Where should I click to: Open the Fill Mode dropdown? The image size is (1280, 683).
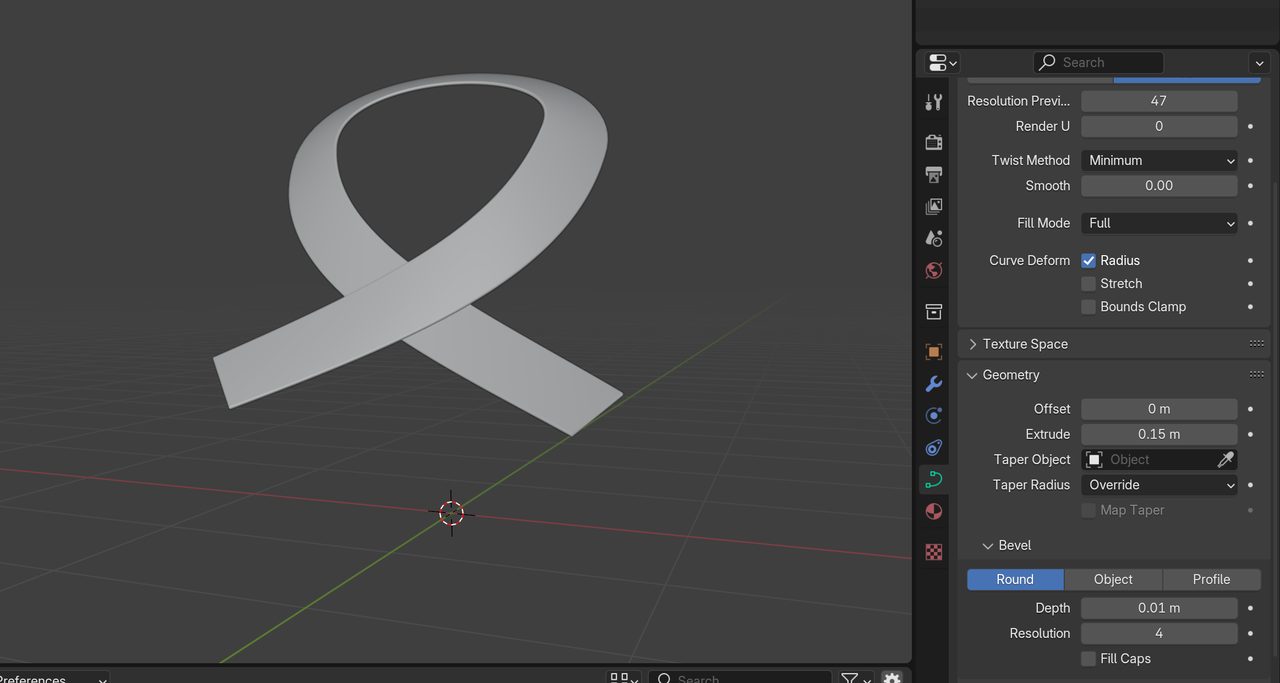[1159, 223]
